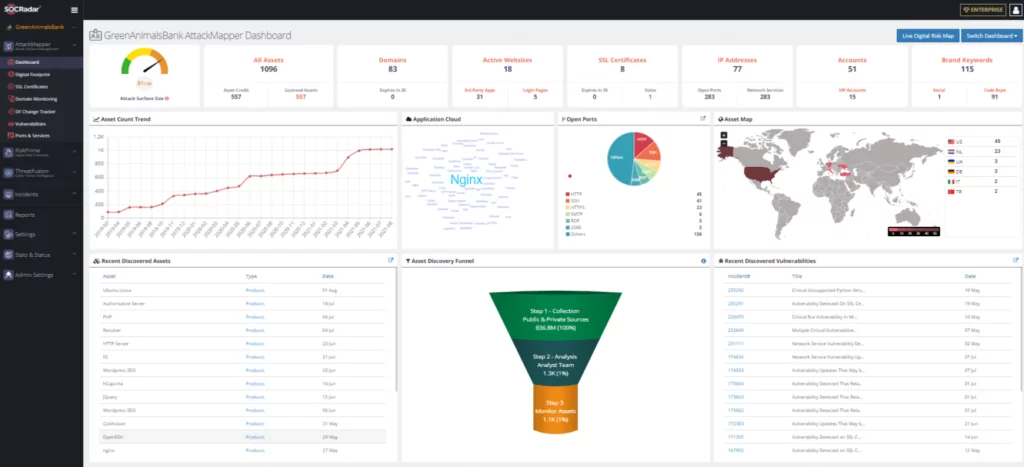The image size is (1024, 467).
Task: Click the Settings gear sidebar icon
Action: pyautogui.click(x=8, y=234)
